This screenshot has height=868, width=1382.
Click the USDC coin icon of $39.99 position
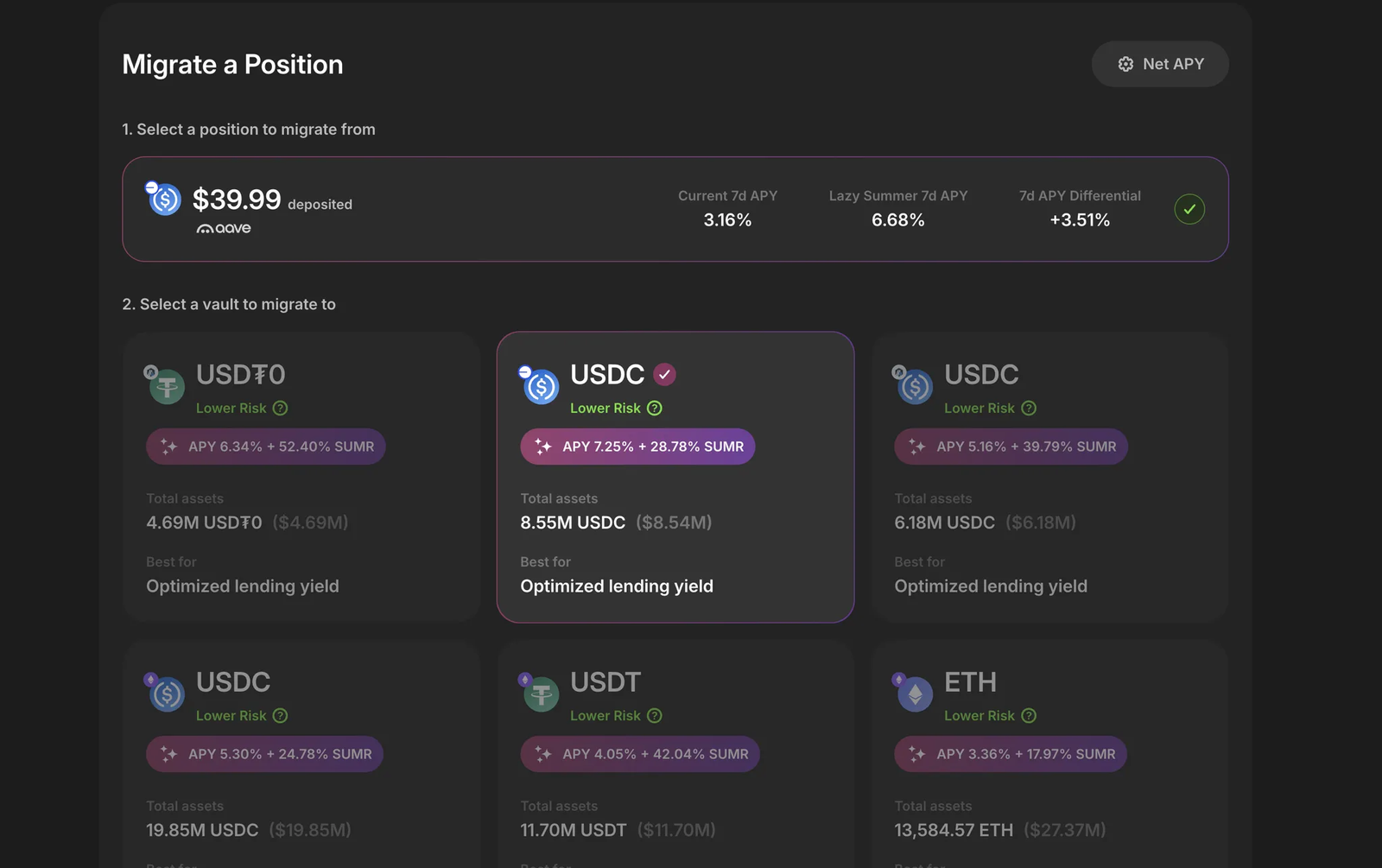pyautogui.click(x=164, y=200)
